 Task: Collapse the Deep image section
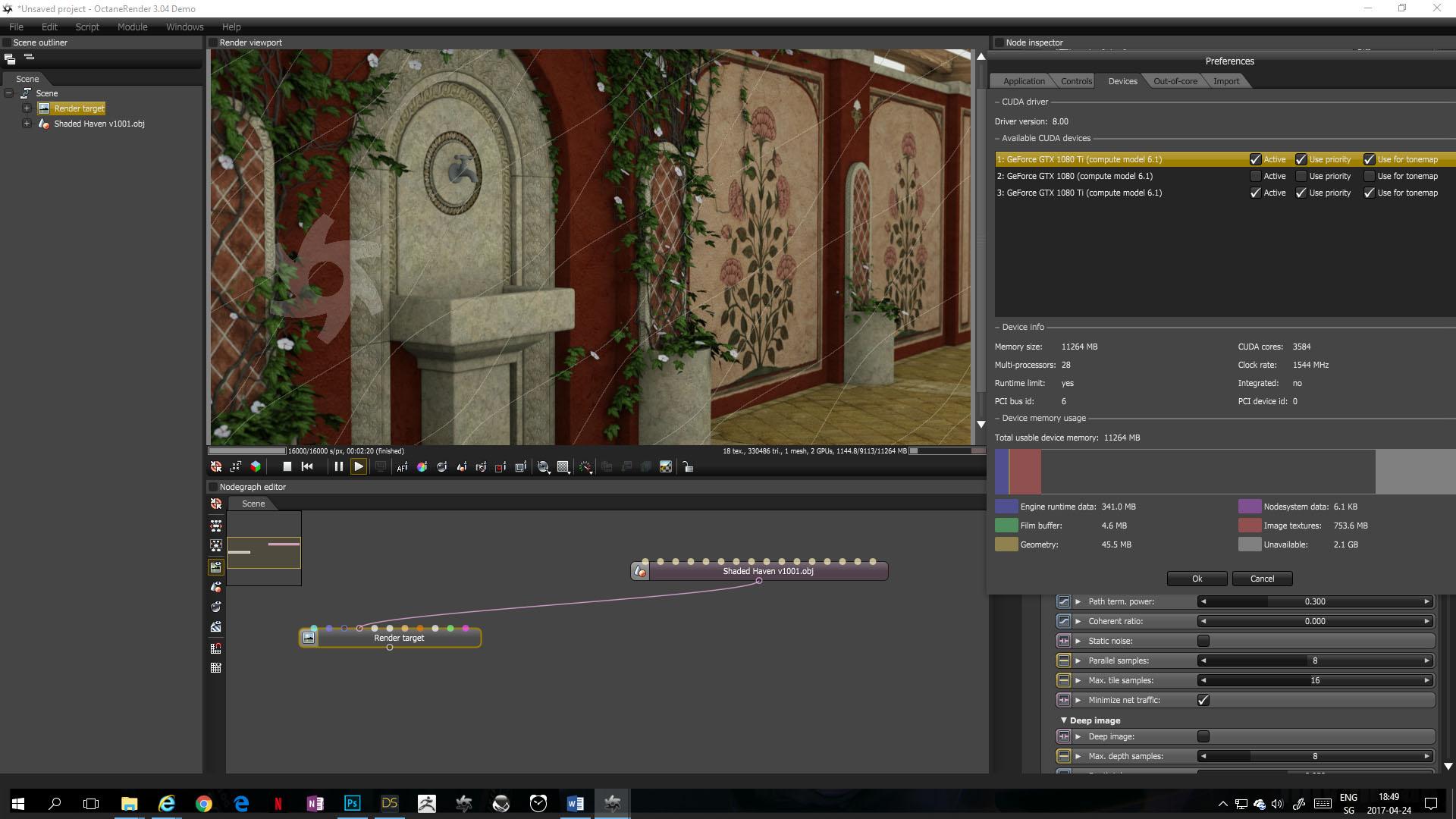point(1063,720)
